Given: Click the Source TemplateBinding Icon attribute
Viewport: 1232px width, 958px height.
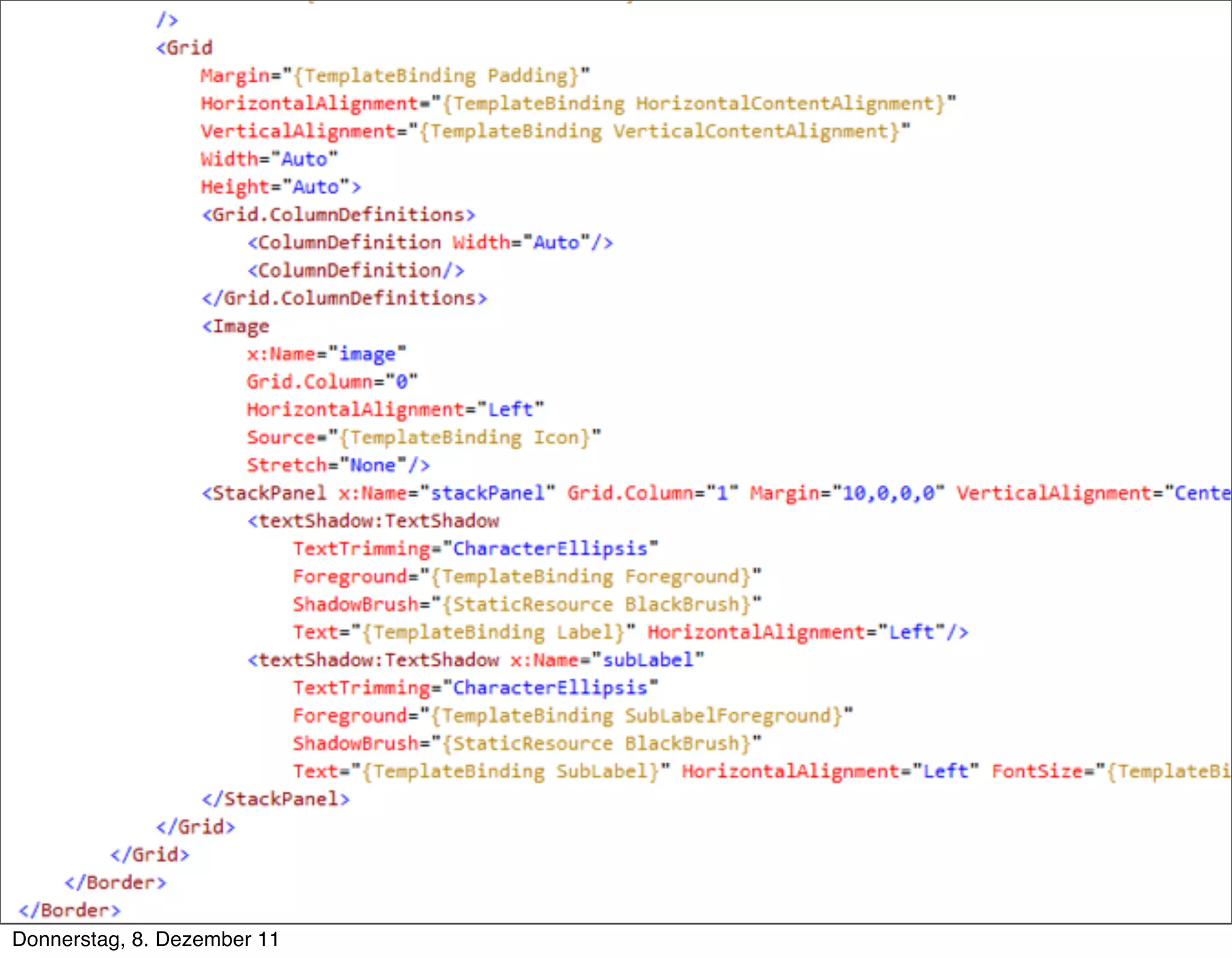Looking at the screenshot, I should click(423, 437).
